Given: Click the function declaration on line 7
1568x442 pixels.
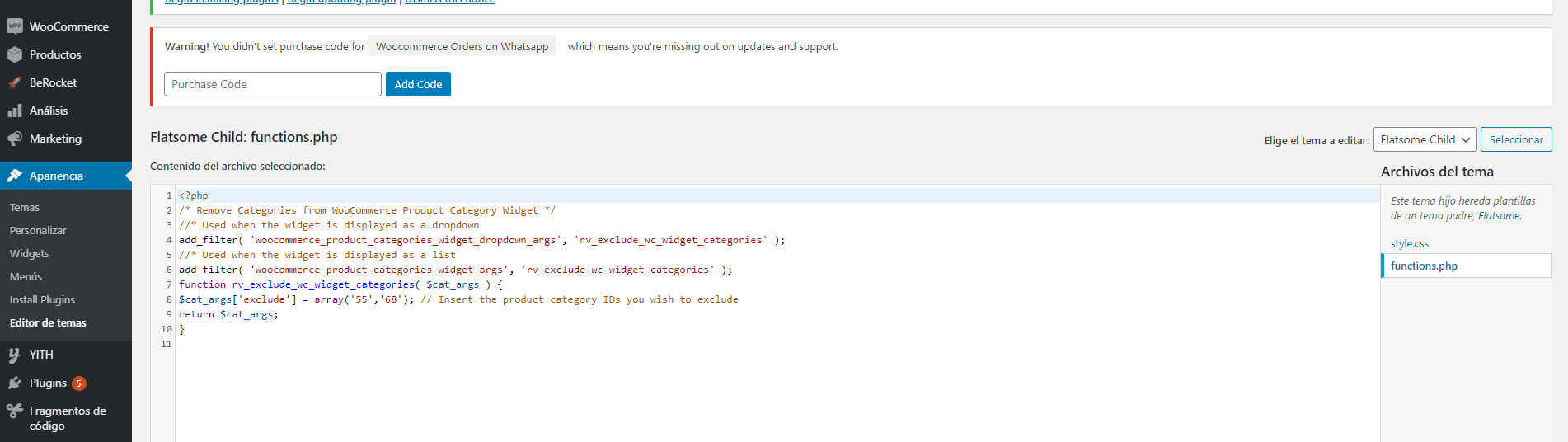Looking at the screenshot, I should (x=340, y=284).
